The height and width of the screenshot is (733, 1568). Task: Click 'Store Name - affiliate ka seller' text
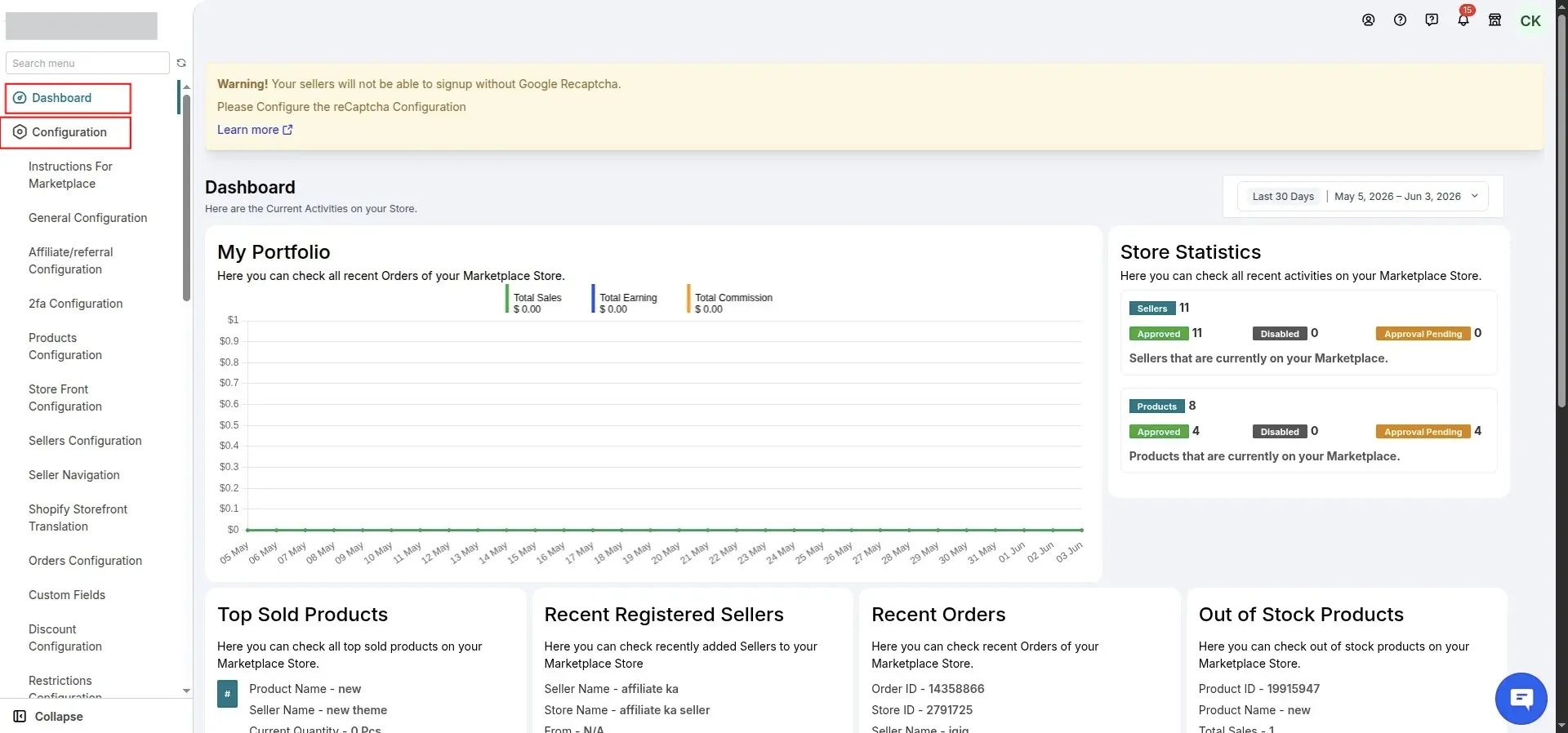627,710
